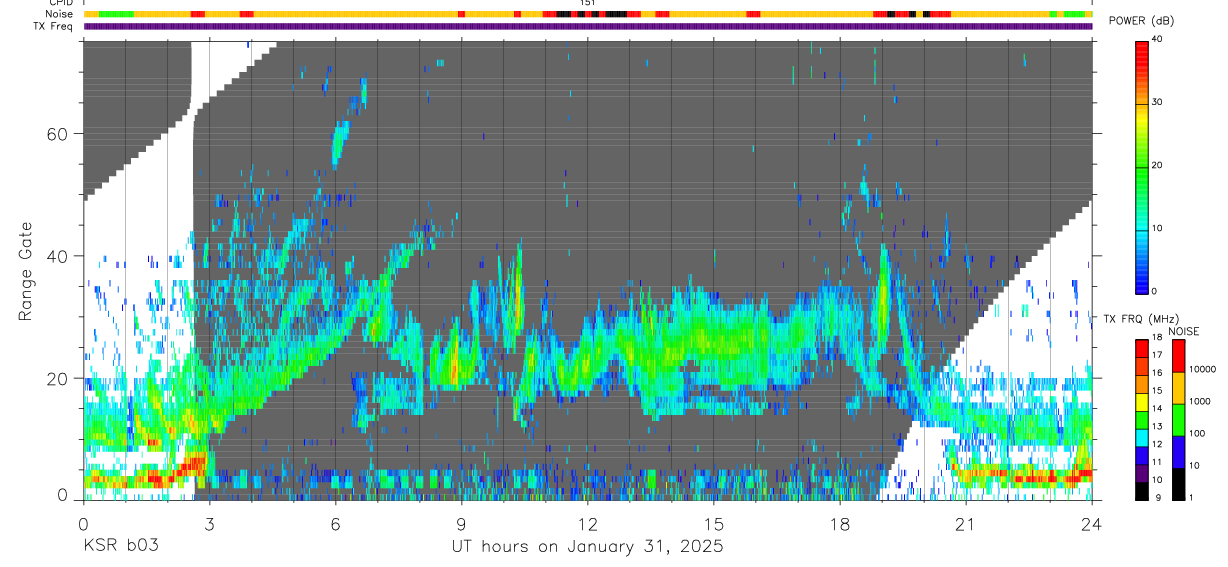
Task: Click the "Noise" row label at top
Action: pos(61,14)
